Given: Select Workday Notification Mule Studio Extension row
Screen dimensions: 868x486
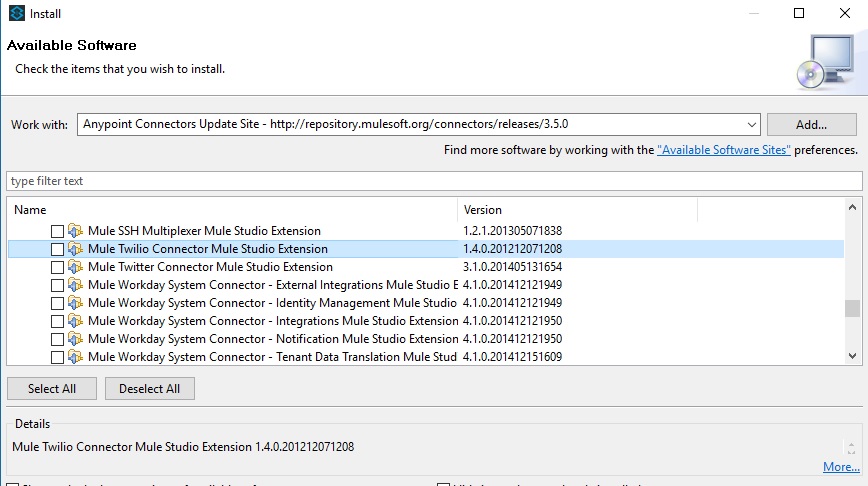Looking at the screenshot, I should 273,339.
